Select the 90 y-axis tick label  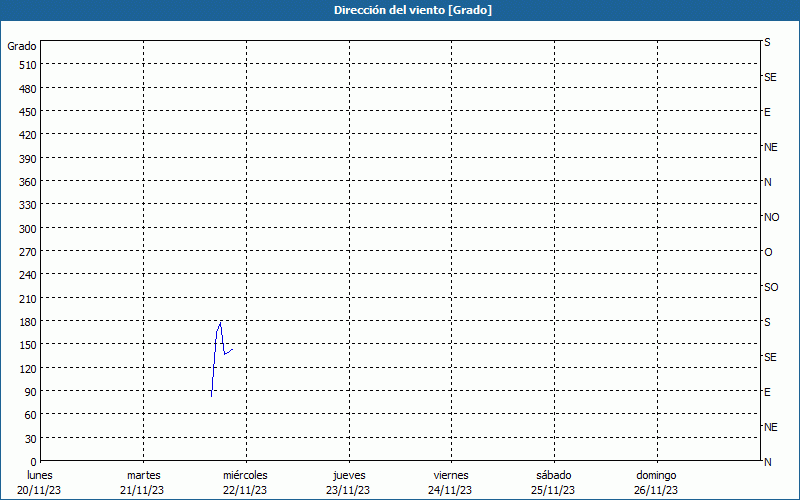(31, 392)
